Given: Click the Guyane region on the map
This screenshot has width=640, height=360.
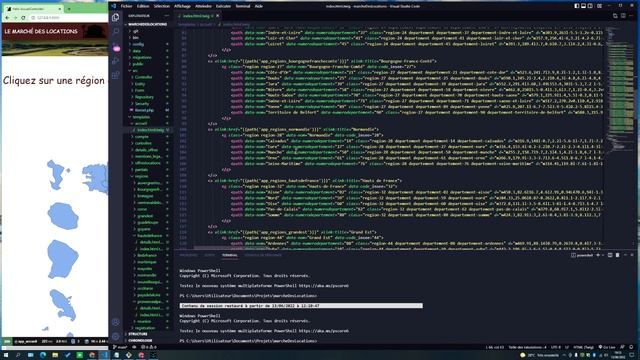Looking at the screenshot, I should 62,258.
